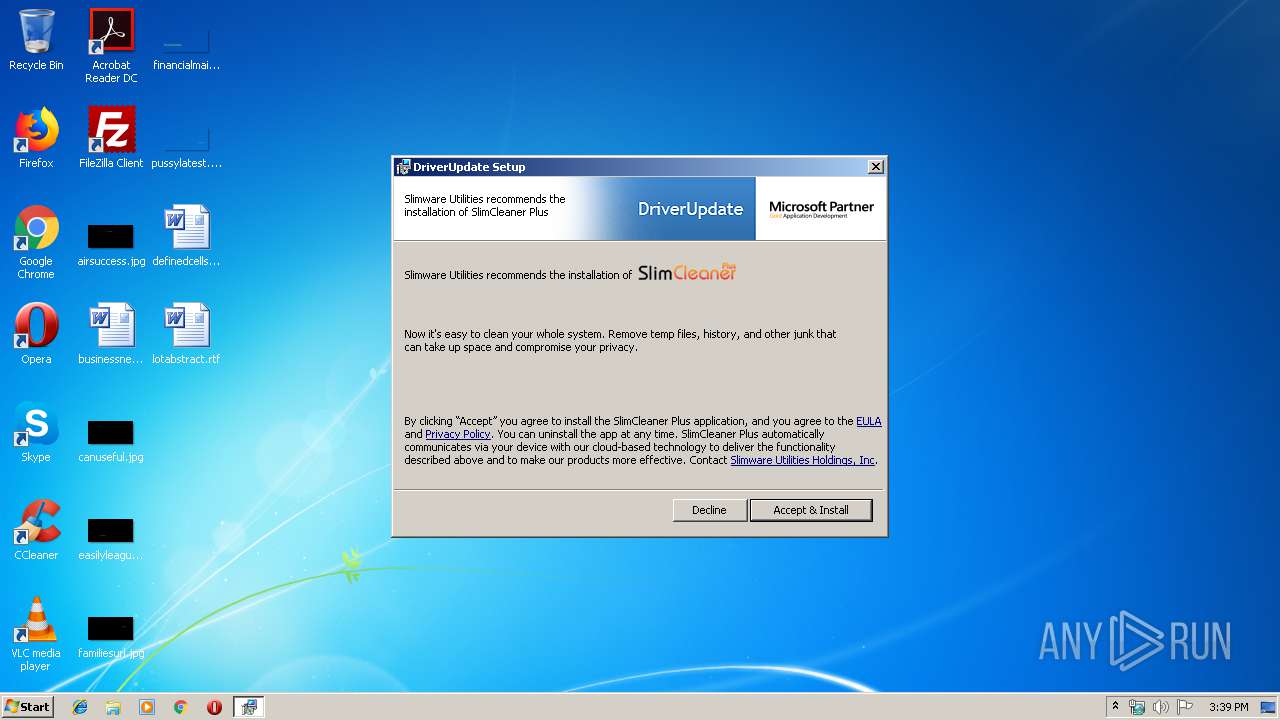Open the Skype desktop shortcut
The height and width of the screenshot is (720, 1280).
coord(36,432)
